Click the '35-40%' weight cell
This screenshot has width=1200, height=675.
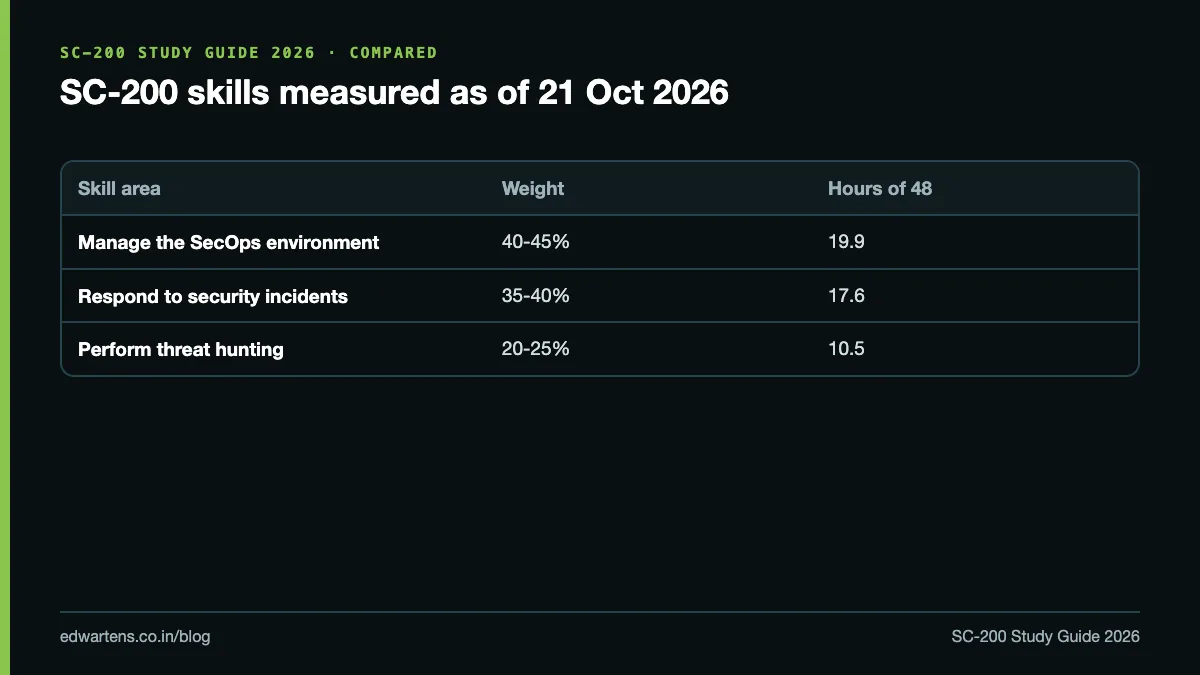[536, 296]
